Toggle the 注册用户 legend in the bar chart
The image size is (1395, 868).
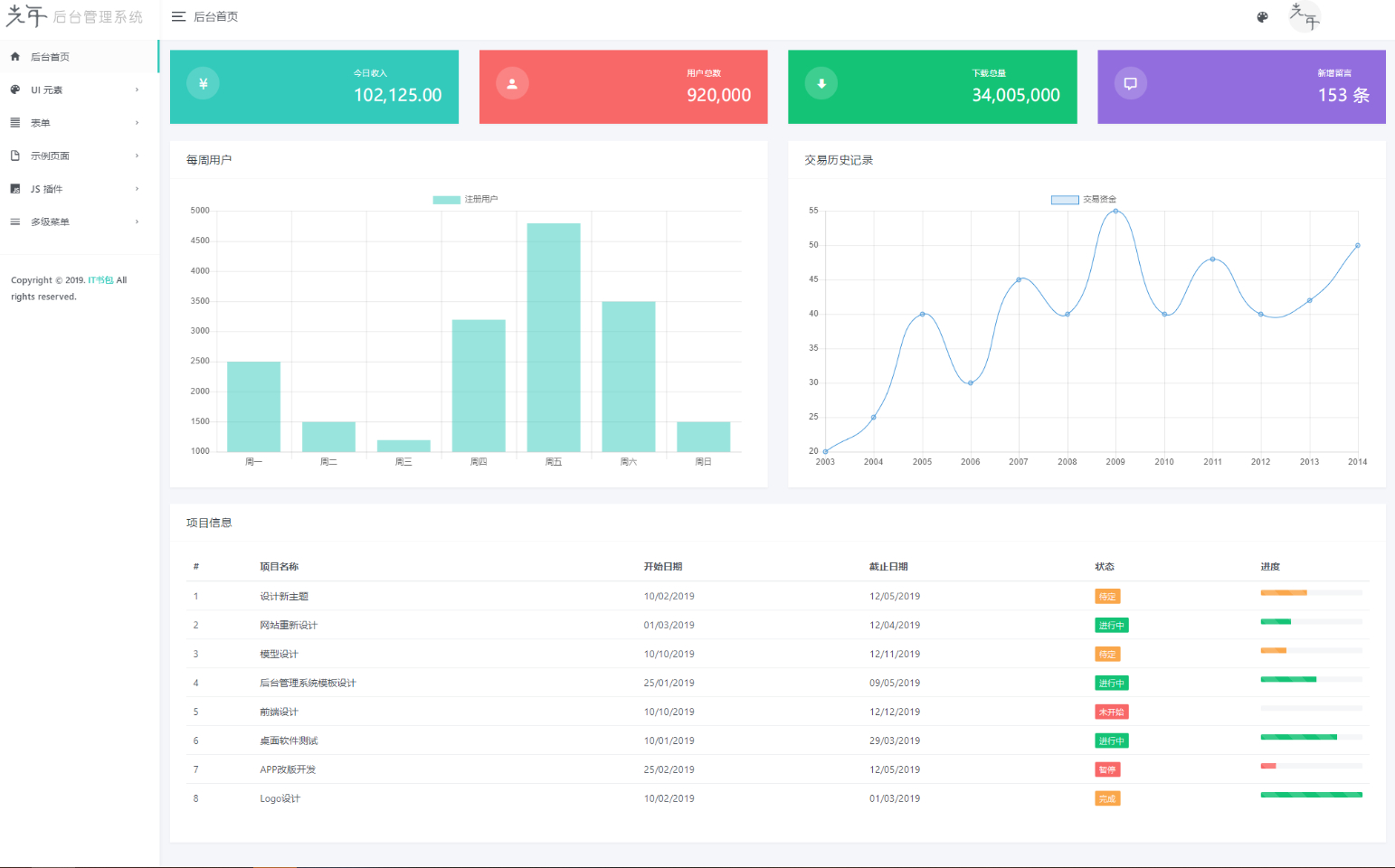[465, 199]
